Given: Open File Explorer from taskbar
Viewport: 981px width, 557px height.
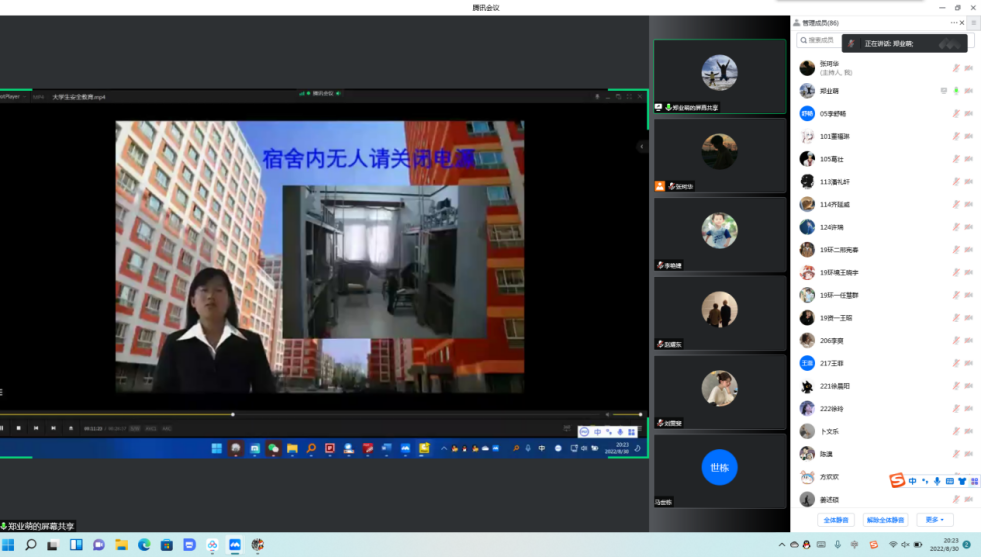Looking at the screenshot, I should 121,545.
